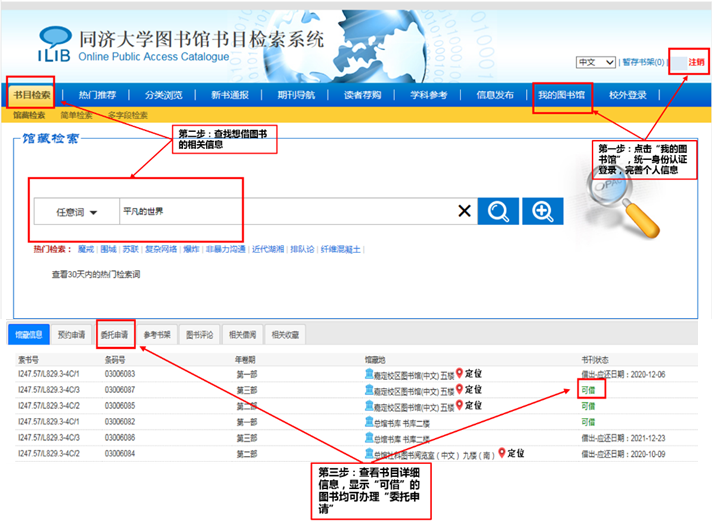Expand the 任意词 search field dropdown
Viewport: 712px width, 521px height.
[76, 212]
